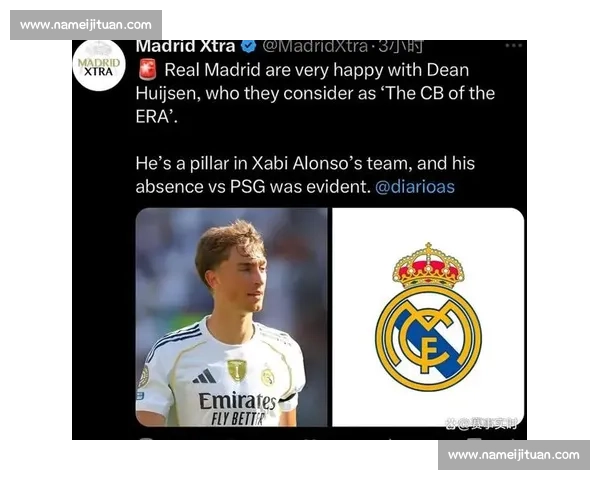
Task: Open the three-dot more options menu
Action: (x=513, y=46)
